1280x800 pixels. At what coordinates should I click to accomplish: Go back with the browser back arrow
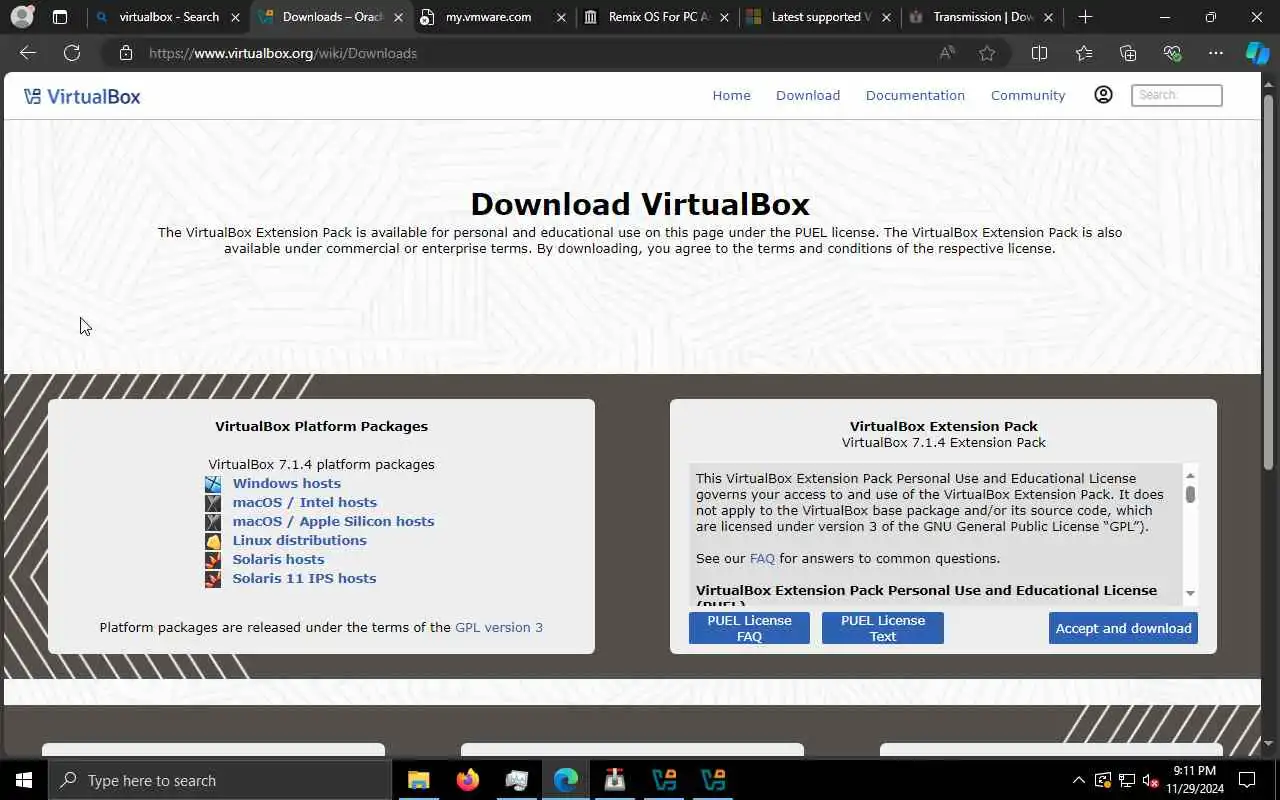pos(28,53)
